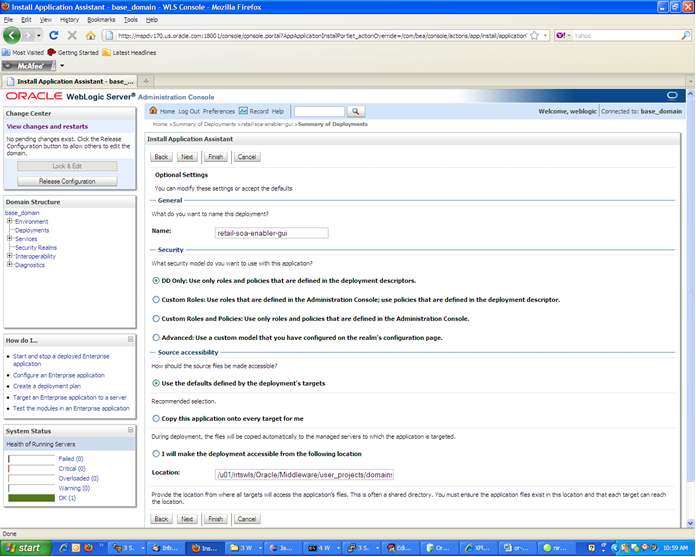Select DD Only security model
The width and height of the screenshot is (696, 557).
pos(156,280)
